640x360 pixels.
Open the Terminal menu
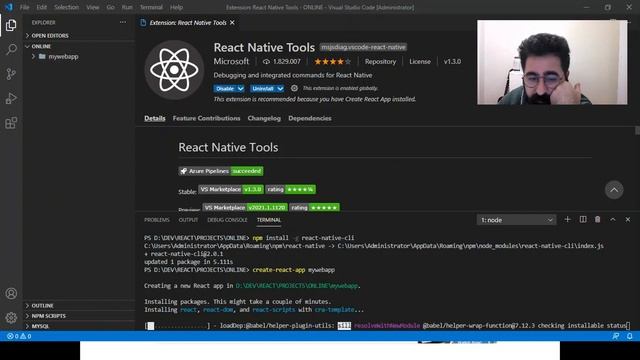(151, 7)
